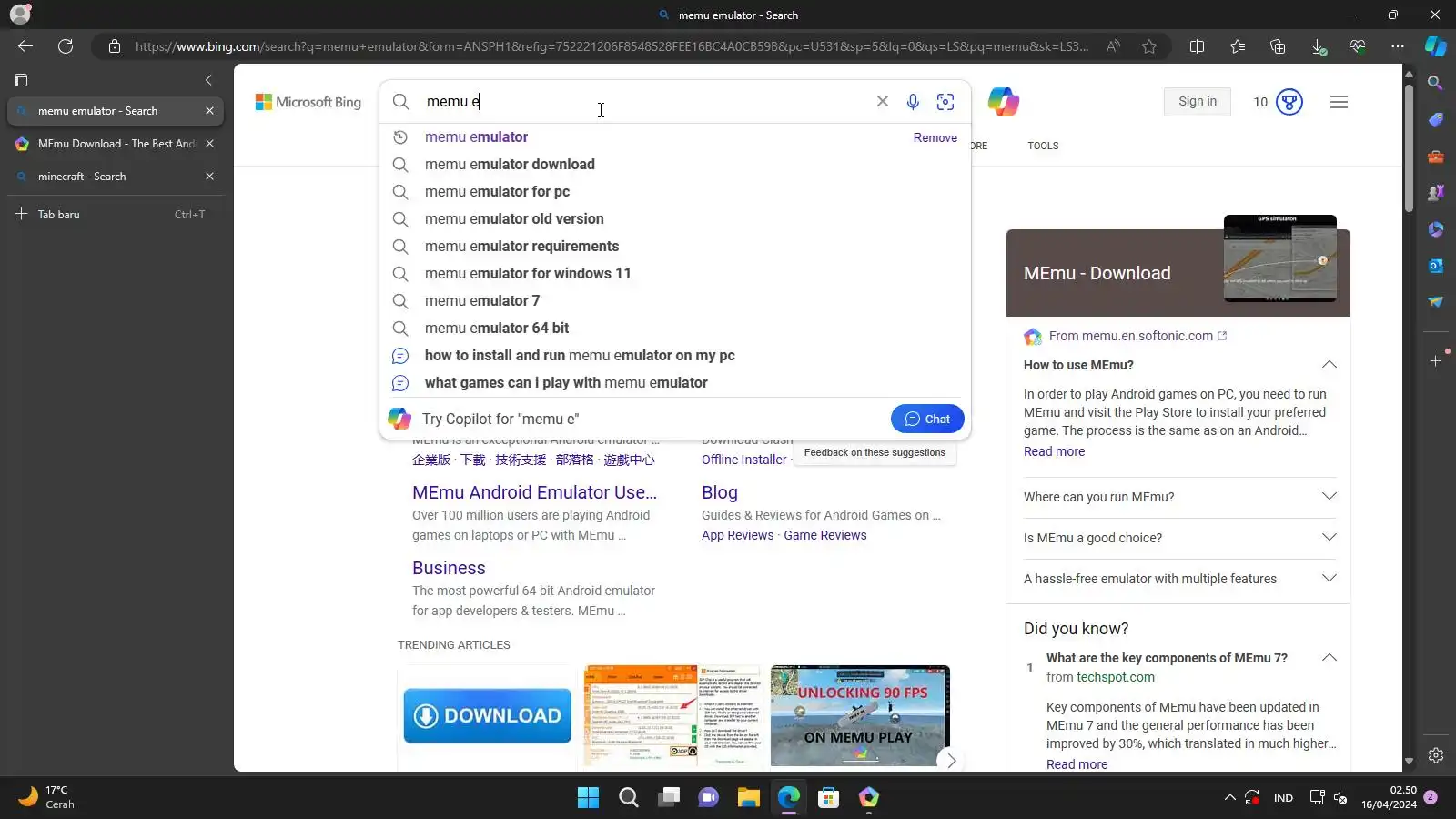The height and width of the screenshot is (819, 1456).
Task: Close the 'minecraft - Search' tab
Action: click(210, 177)
